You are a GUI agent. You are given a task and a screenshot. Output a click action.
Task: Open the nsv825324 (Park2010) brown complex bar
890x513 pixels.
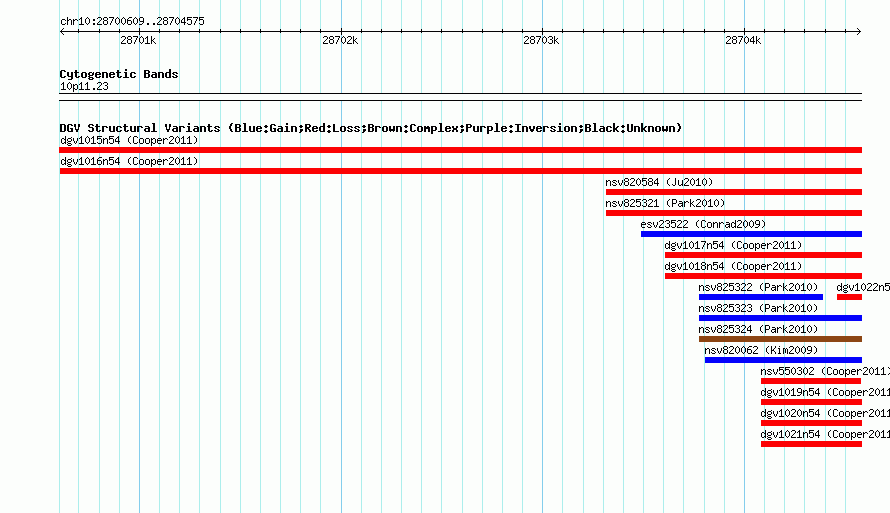coord(780,339)
